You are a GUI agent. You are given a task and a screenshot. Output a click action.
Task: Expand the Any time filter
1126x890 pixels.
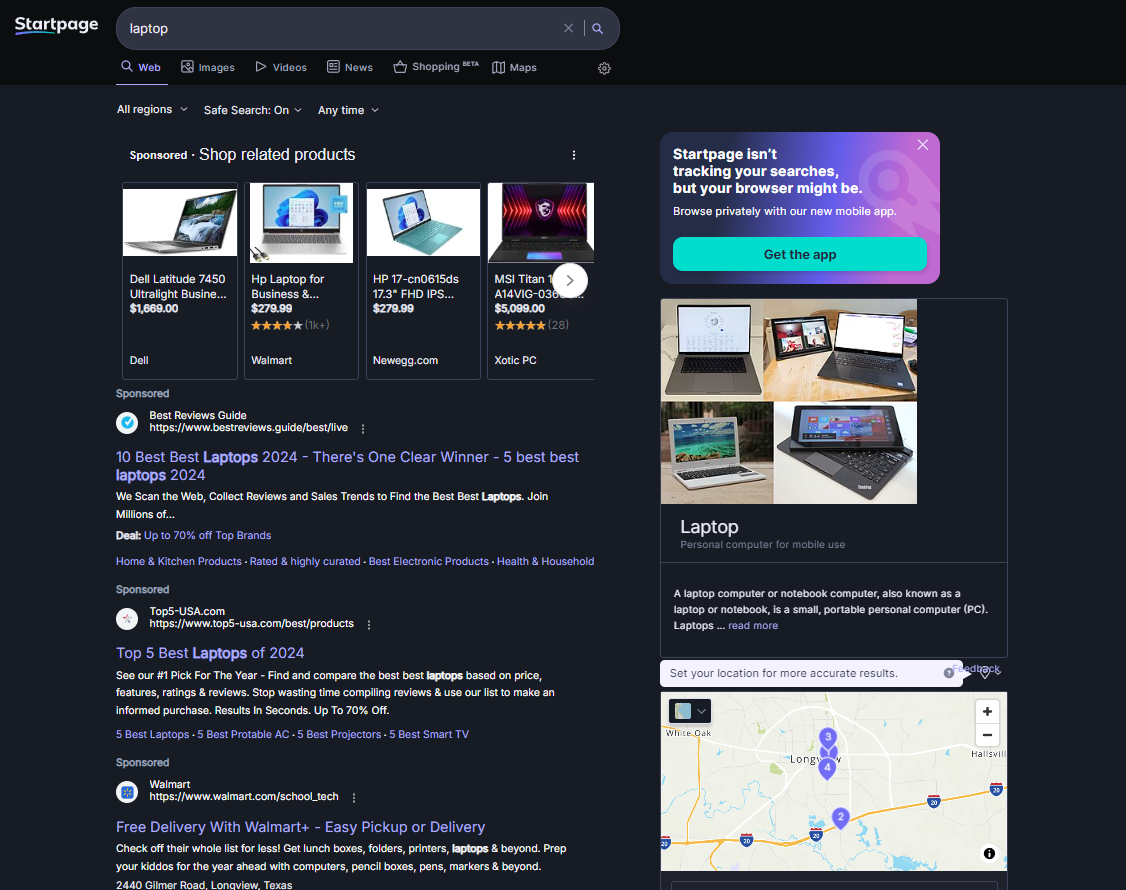(x=348, y=110)
